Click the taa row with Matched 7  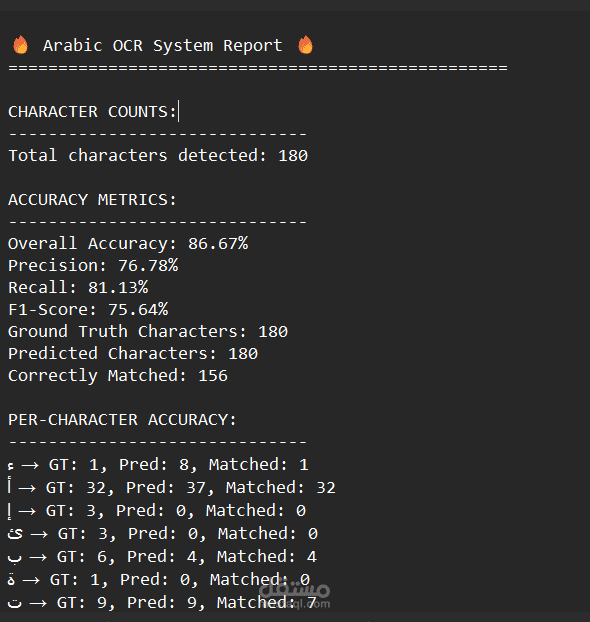click(162, 603)
